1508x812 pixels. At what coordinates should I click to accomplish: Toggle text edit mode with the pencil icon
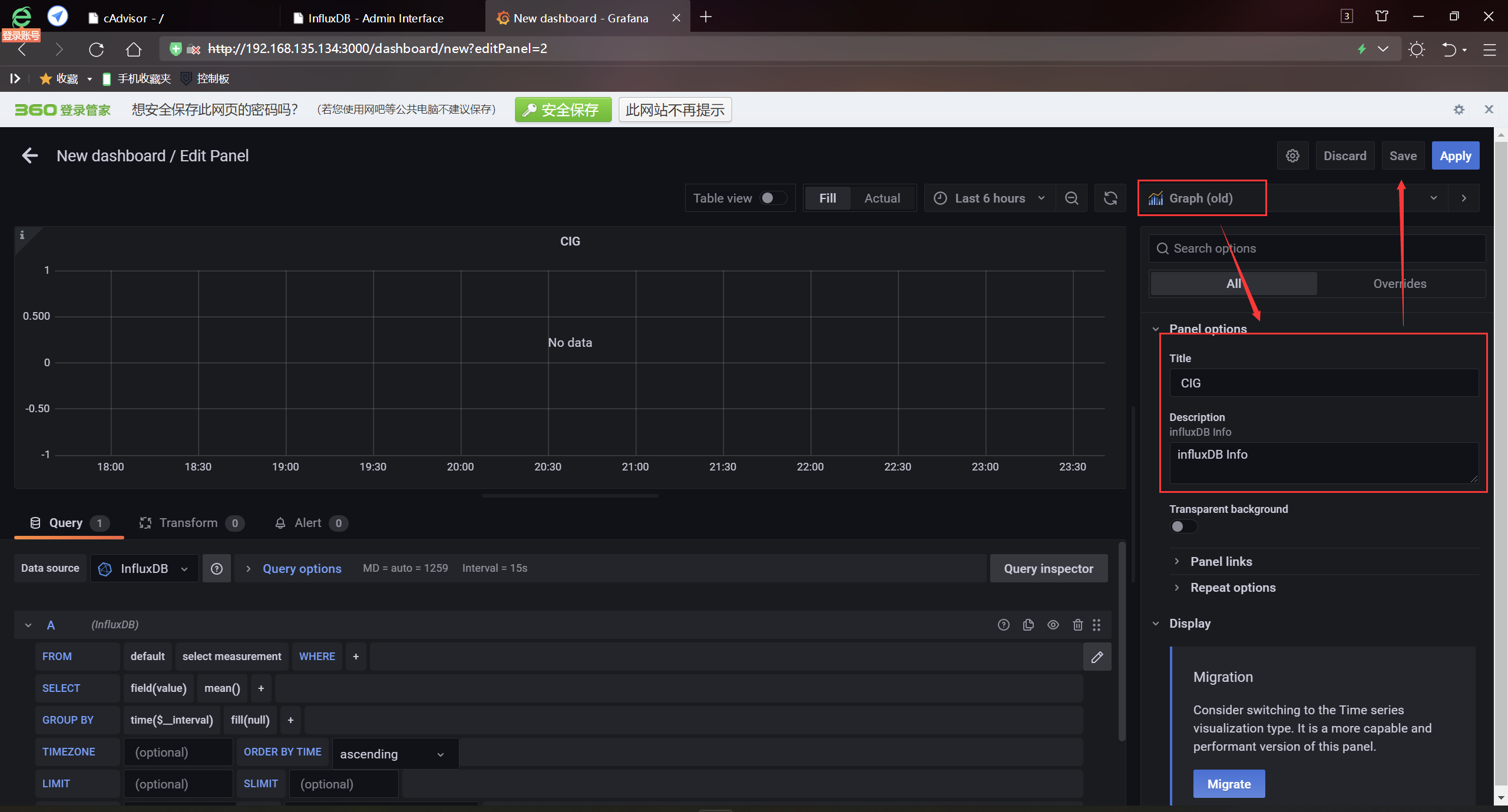[1097, 657]
